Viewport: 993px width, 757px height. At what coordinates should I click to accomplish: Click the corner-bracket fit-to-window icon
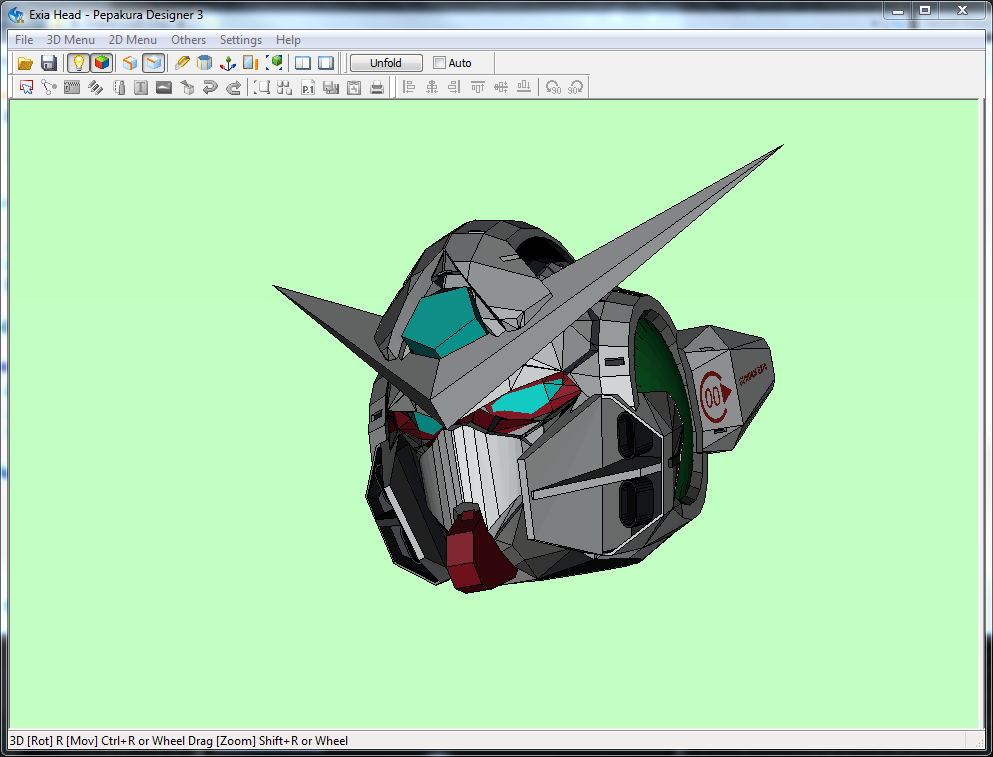point(262,87)
